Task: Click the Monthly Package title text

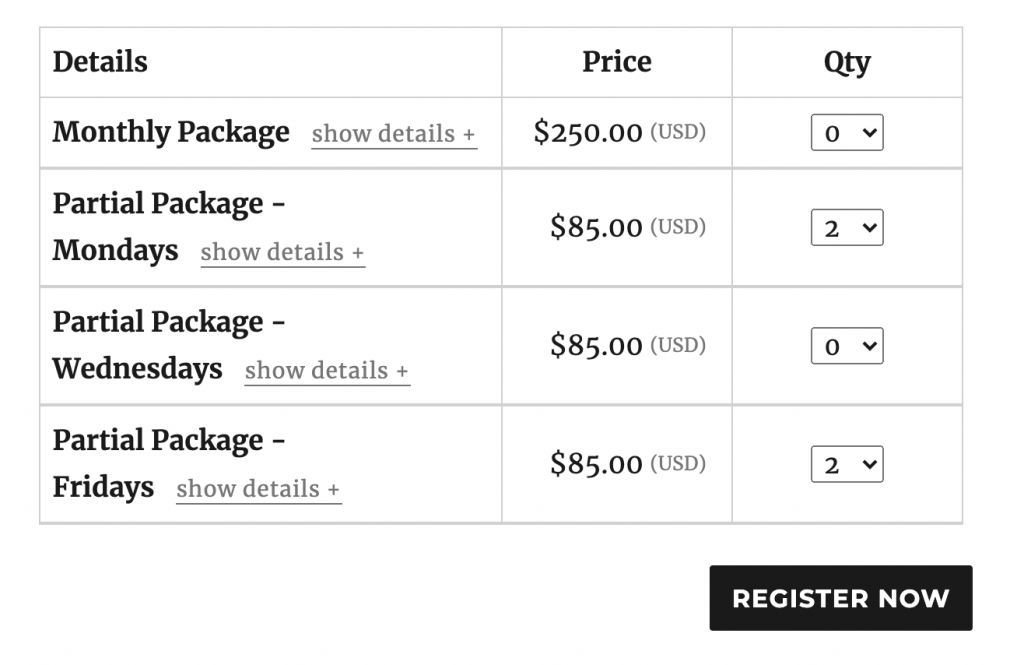Action: click(171, 132)
